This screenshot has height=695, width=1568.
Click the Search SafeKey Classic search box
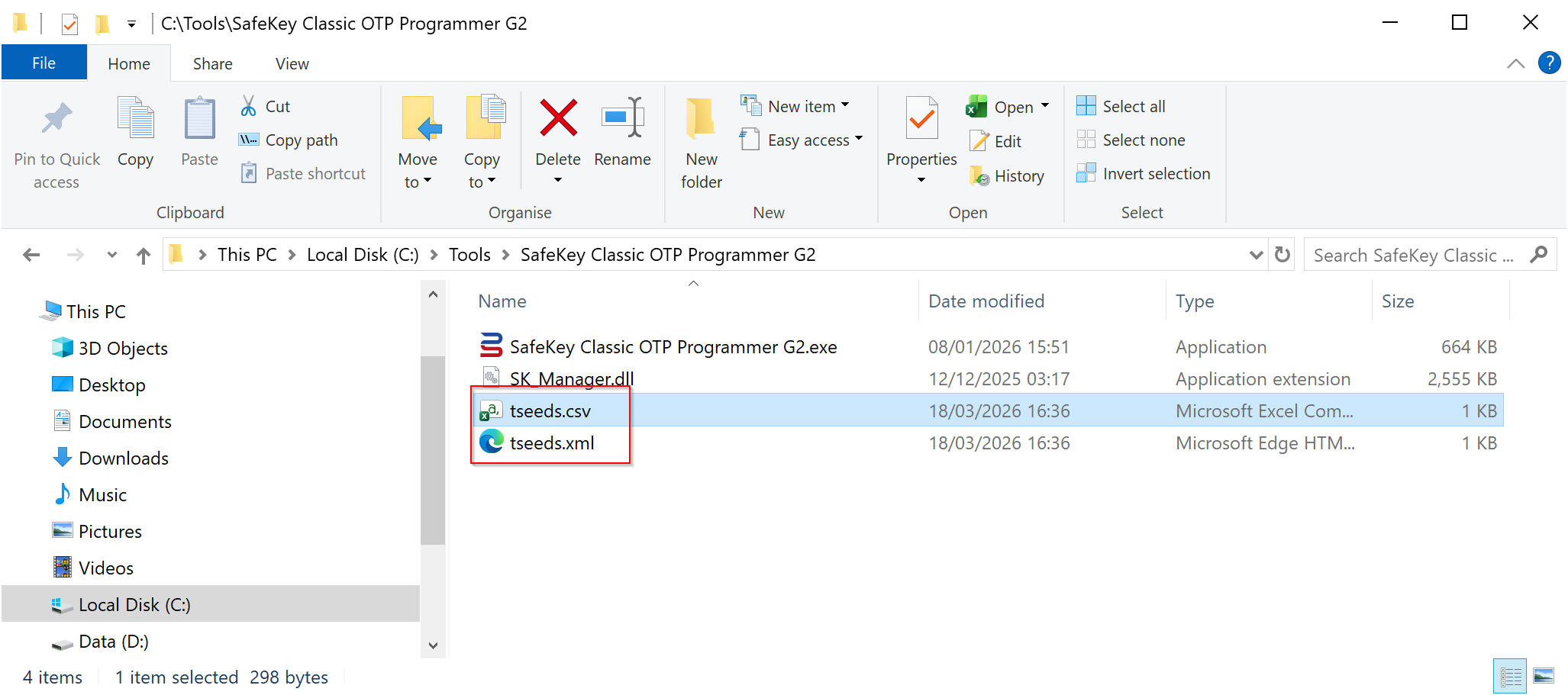[x=1412, y=256]
